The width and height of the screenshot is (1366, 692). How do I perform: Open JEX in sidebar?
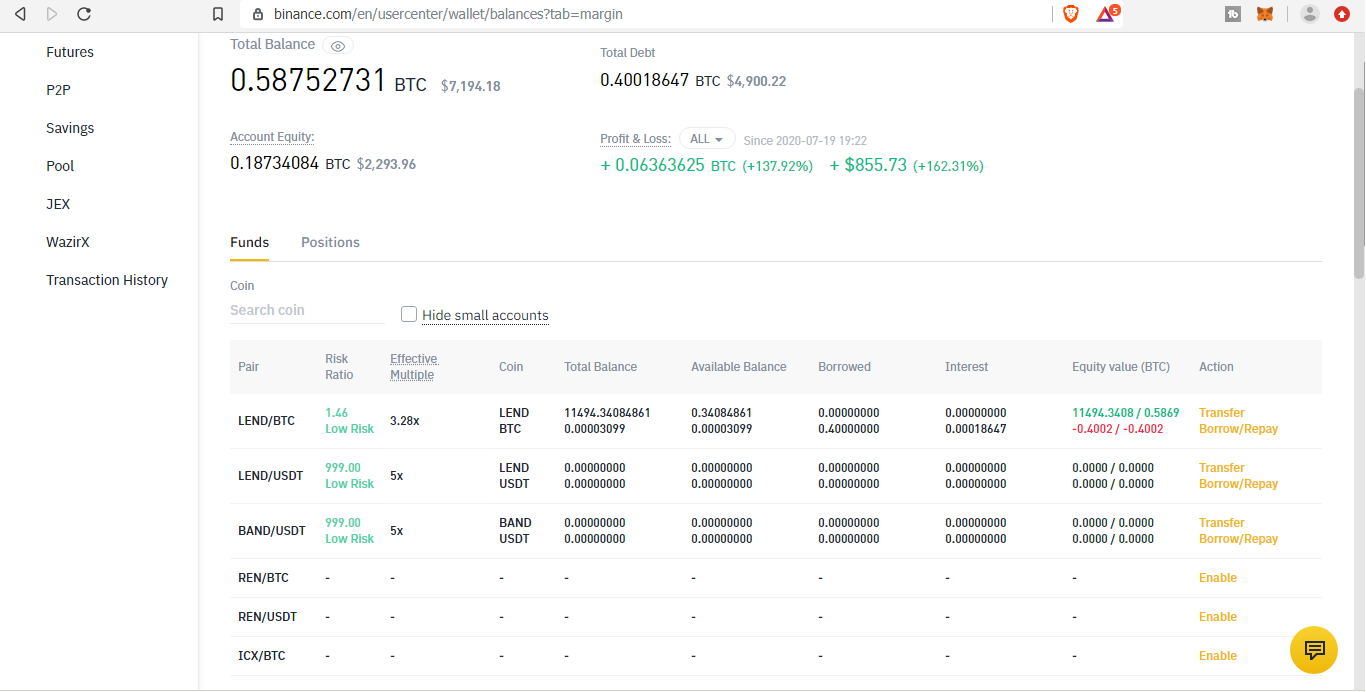[x=58, y=204]
